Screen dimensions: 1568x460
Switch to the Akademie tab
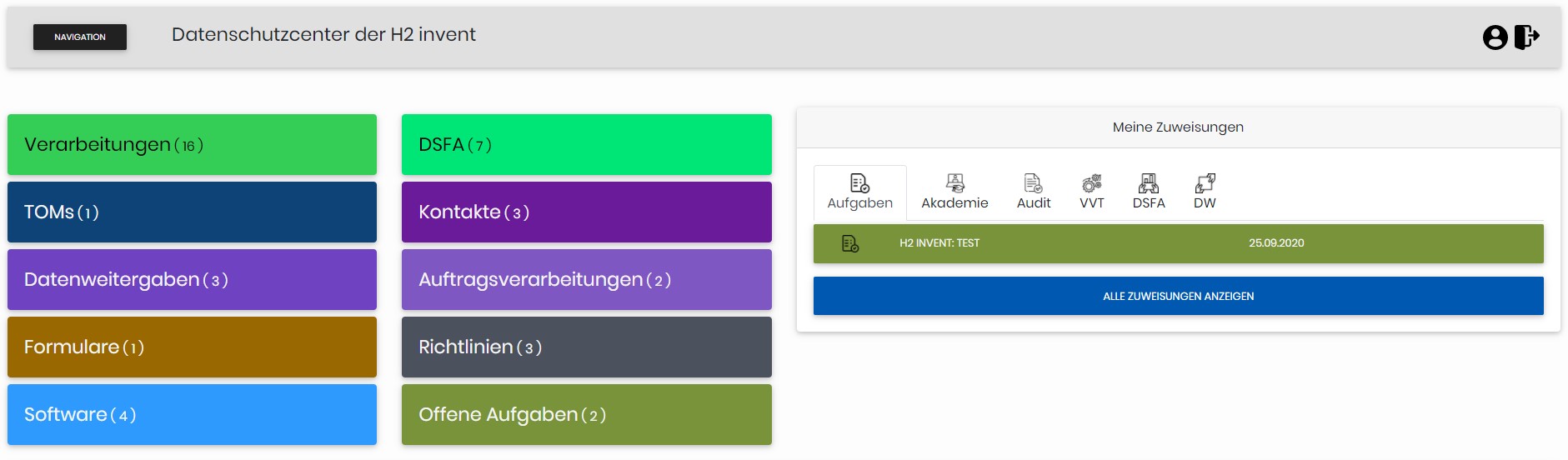[954, 192]
